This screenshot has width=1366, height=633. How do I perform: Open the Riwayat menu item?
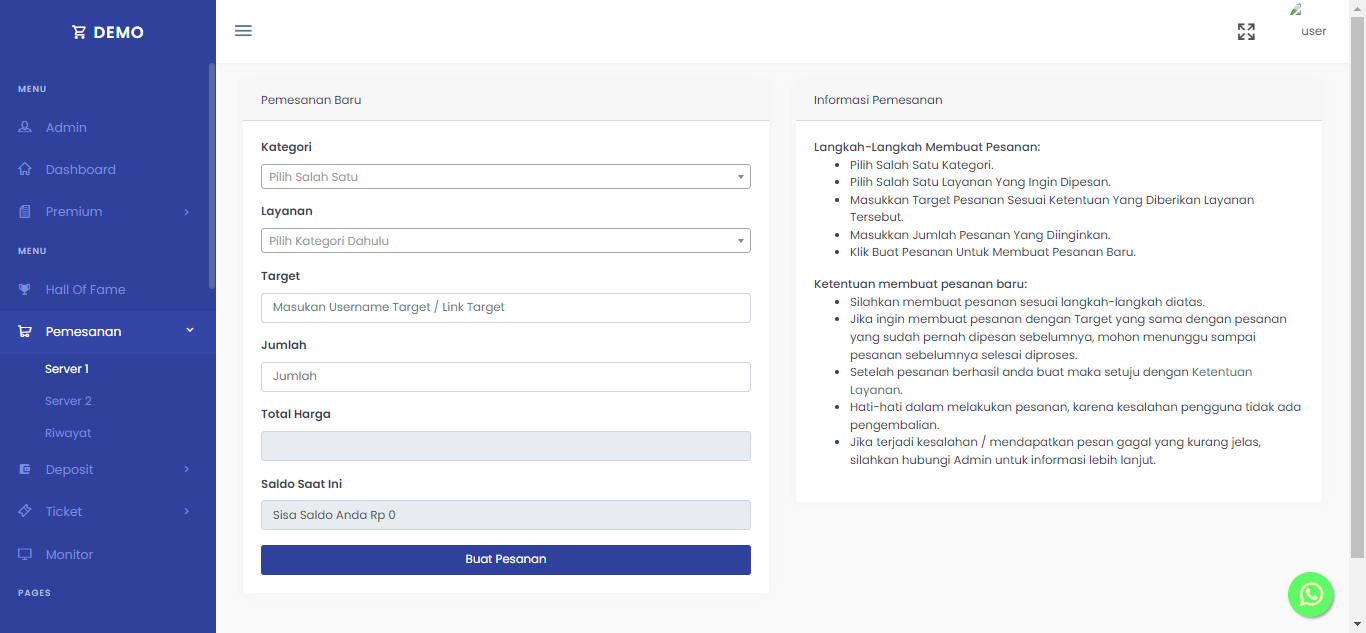click(x=68, y=433)
